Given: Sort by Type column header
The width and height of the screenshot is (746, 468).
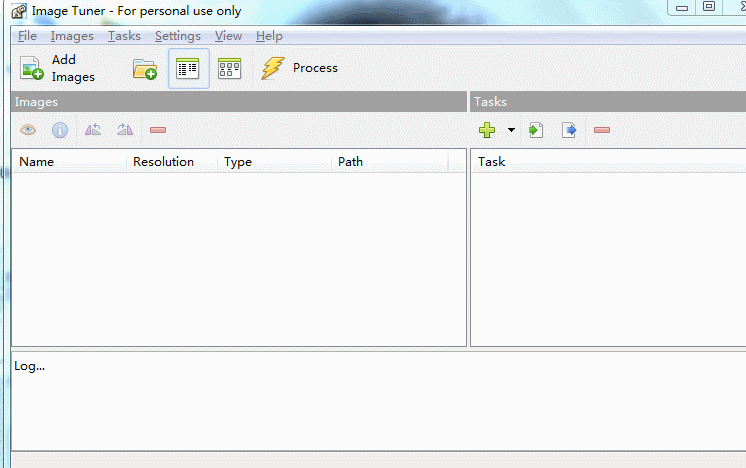Looking at the screenshot, I should coord(275,162).
